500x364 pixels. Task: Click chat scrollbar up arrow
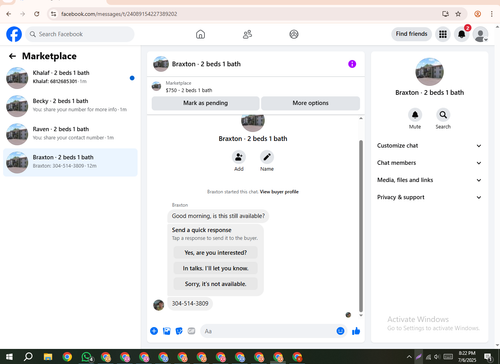[361, 118]
